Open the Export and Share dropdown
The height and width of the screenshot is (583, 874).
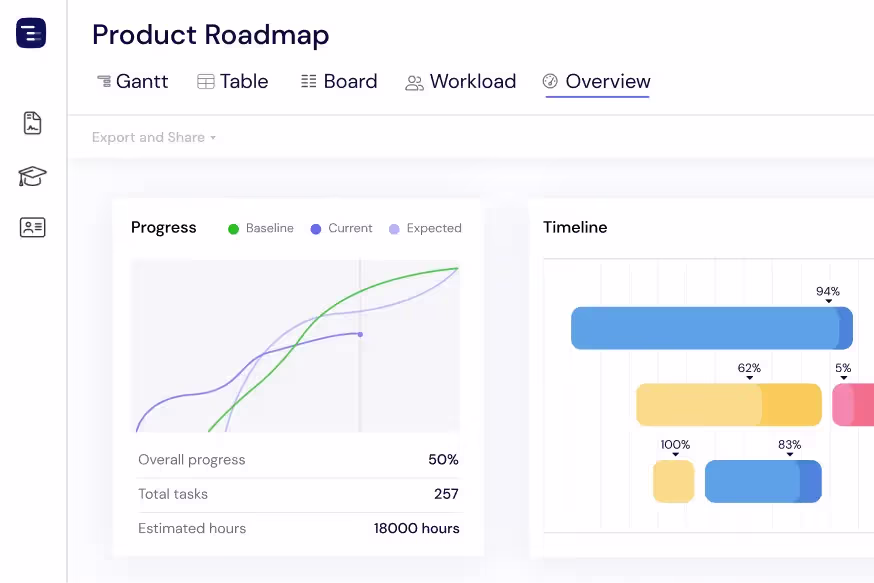[x=154, y=137]
